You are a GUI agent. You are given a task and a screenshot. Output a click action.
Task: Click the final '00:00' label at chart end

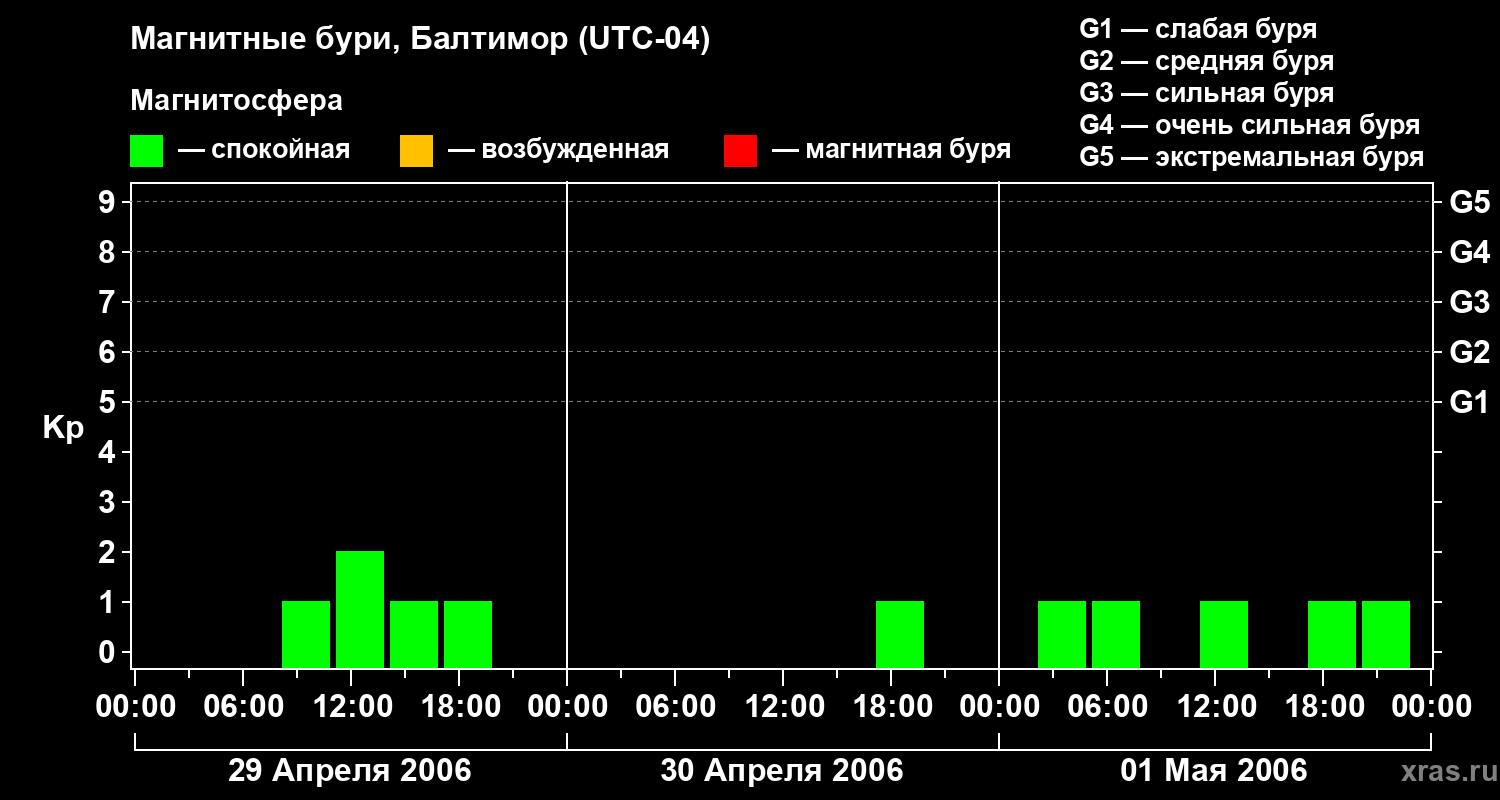1431,707
